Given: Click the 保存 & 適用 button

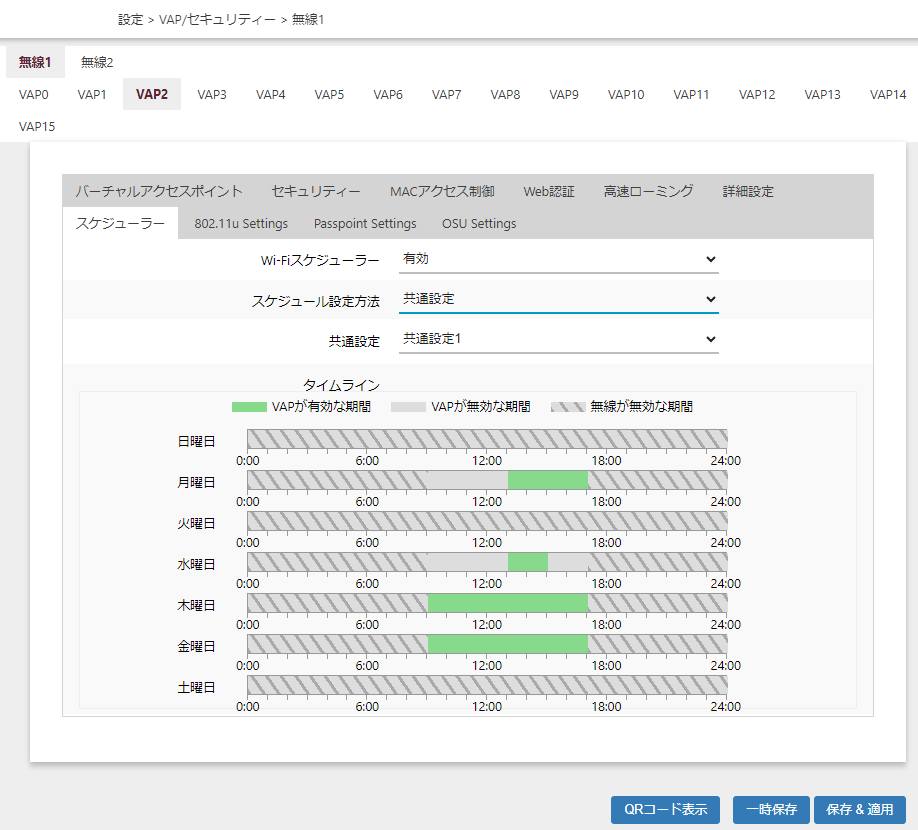Looking at the screenshot, I should click(860, 810).
